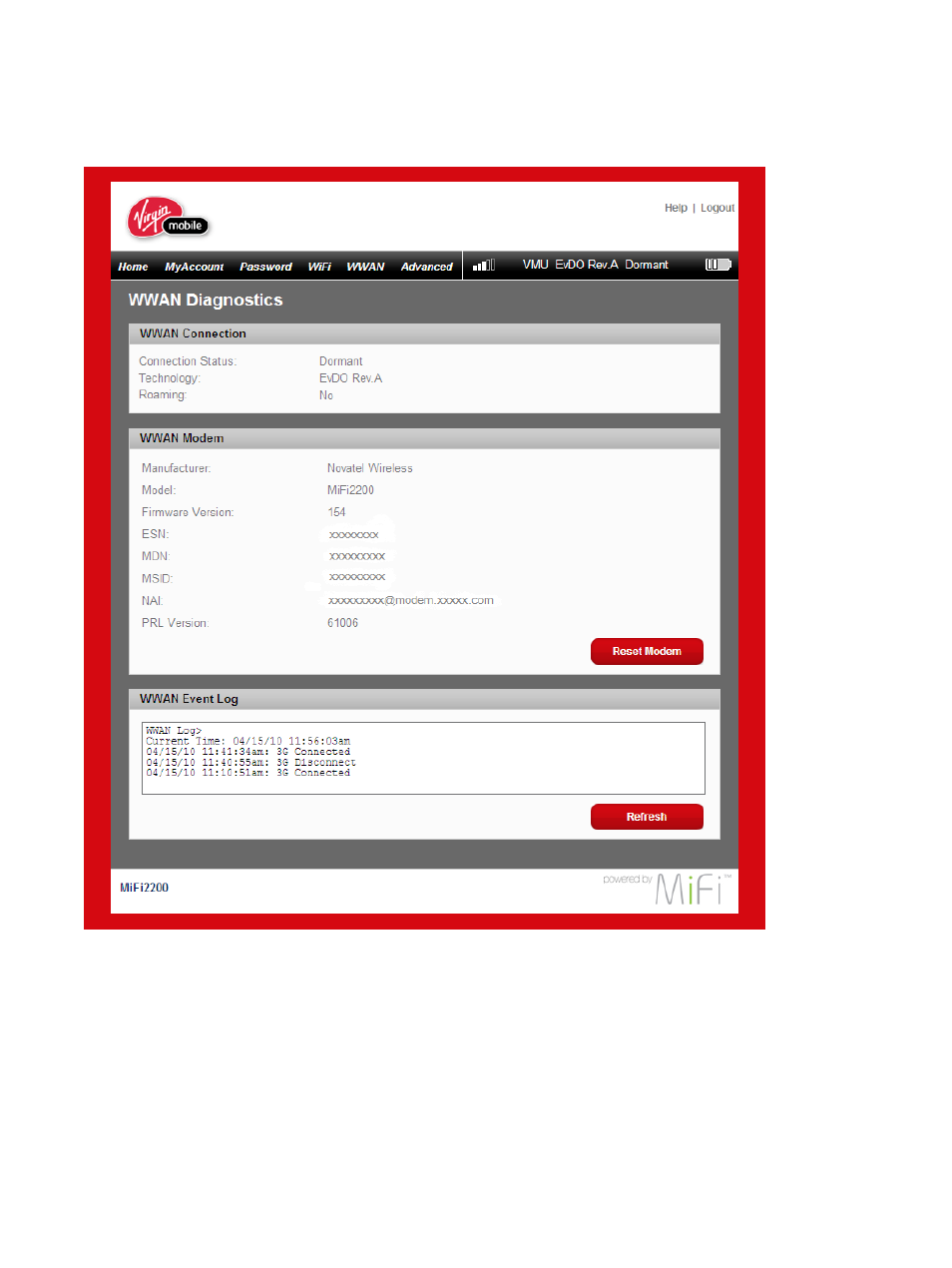Click the WWAN Modem section header
Screen dimensions: 952x1268
[x=424, y=438]
